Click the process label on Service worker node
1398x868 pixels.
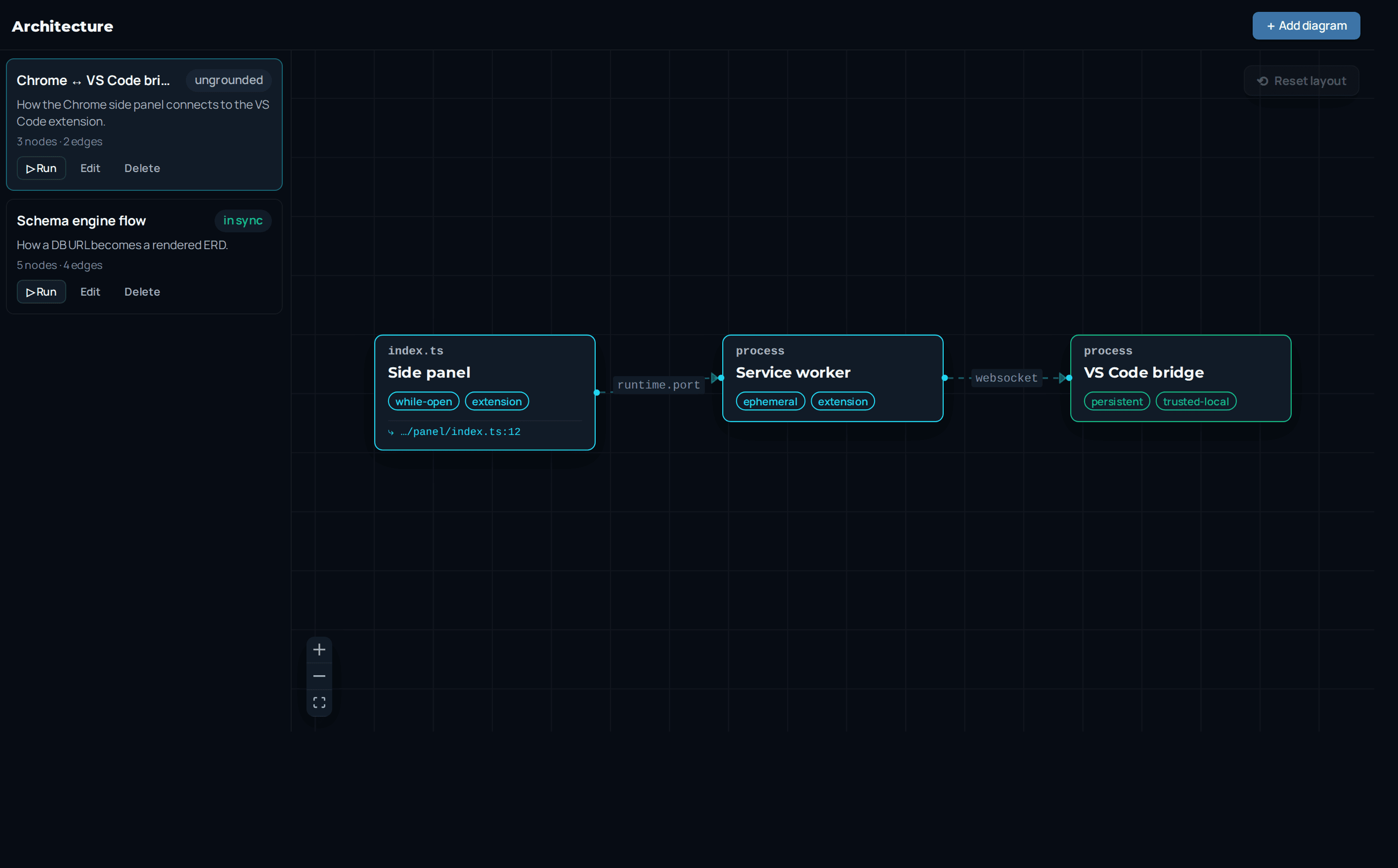point(760,351)
